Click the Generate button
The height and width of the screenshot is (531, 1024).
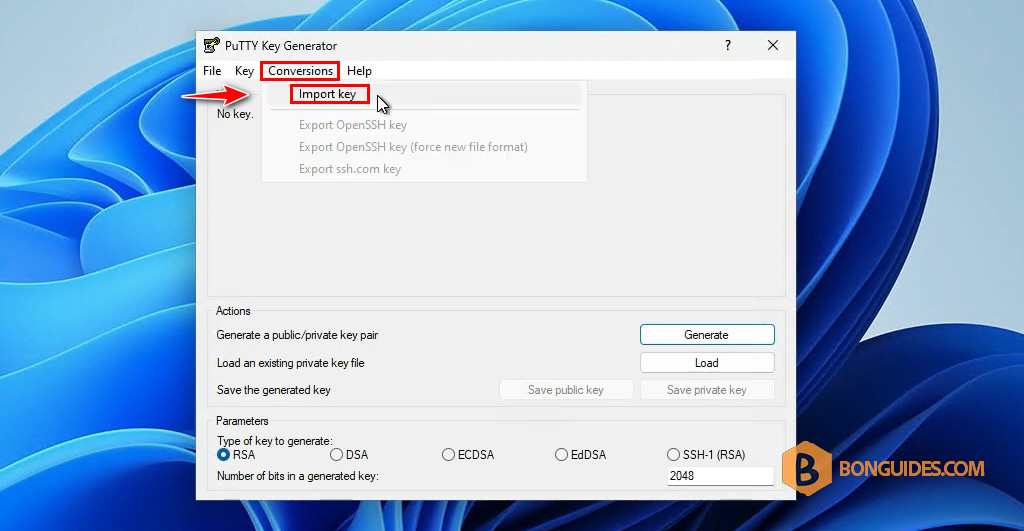707,334
